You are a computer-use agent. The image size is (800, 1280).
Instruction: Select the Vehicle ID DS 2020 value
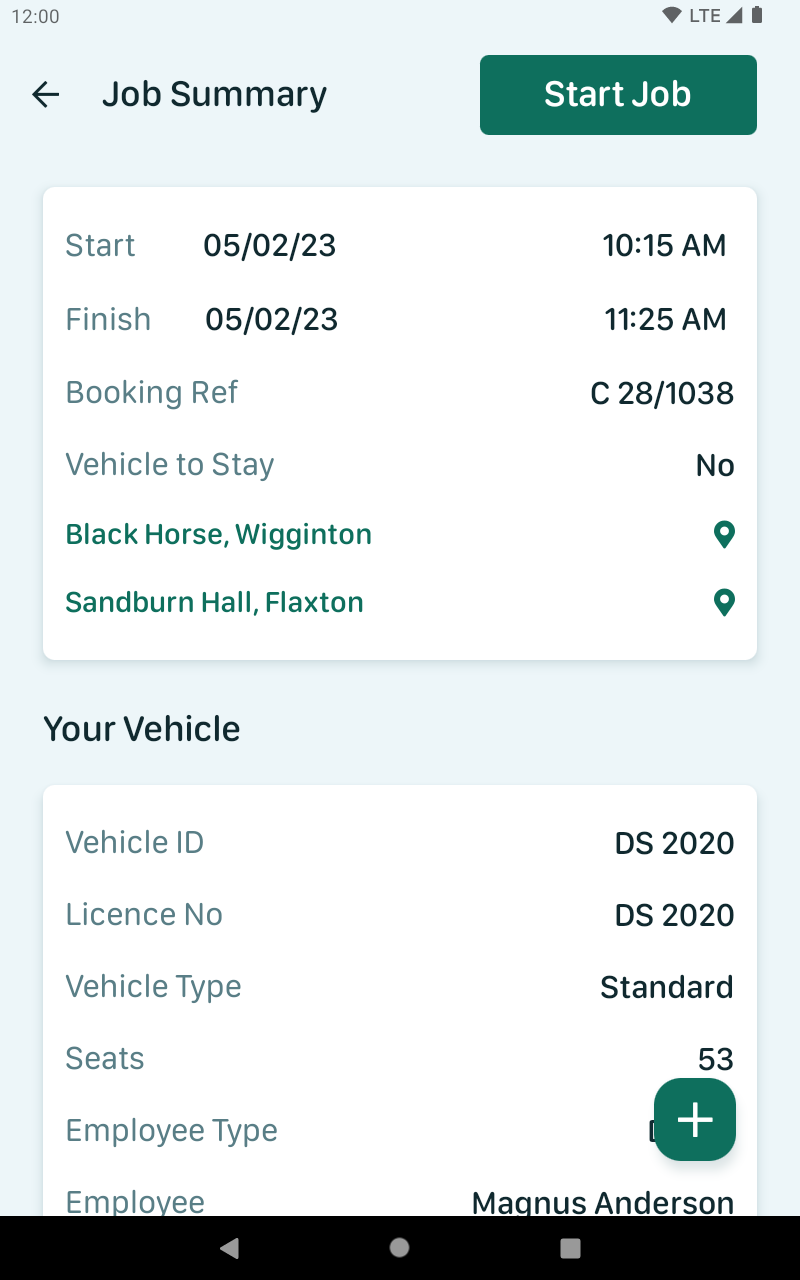tap(674, 843)
